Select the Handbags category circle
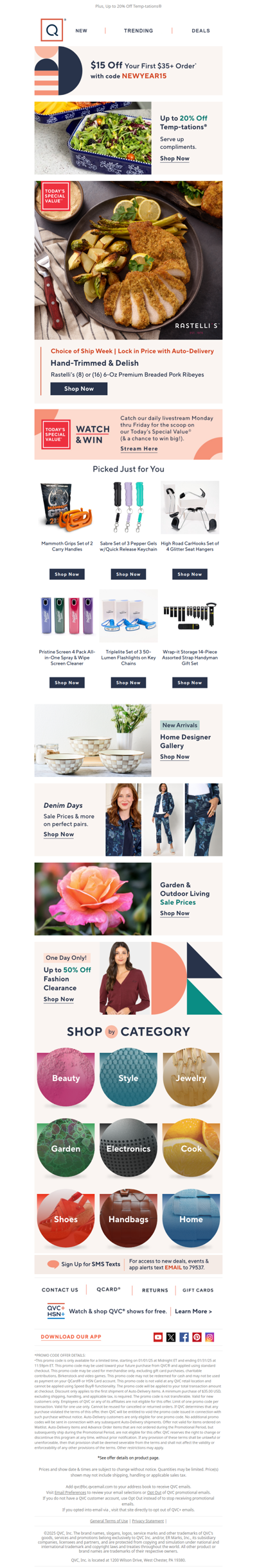Screen dimensions: 257x1568 pyautogui.click(x=128, y=1218)
